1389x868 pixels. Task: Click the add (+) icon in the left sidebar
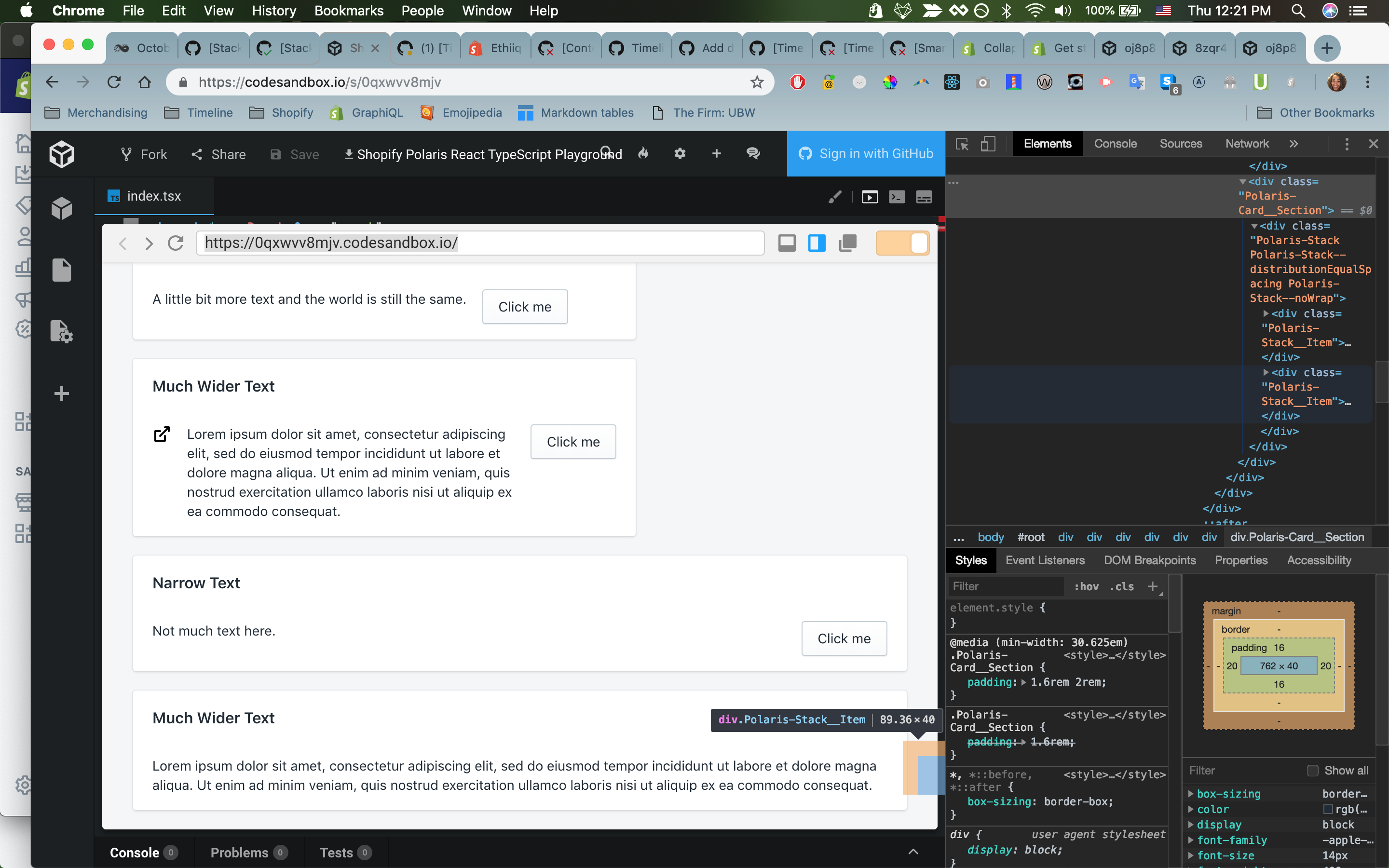point(62,393)
